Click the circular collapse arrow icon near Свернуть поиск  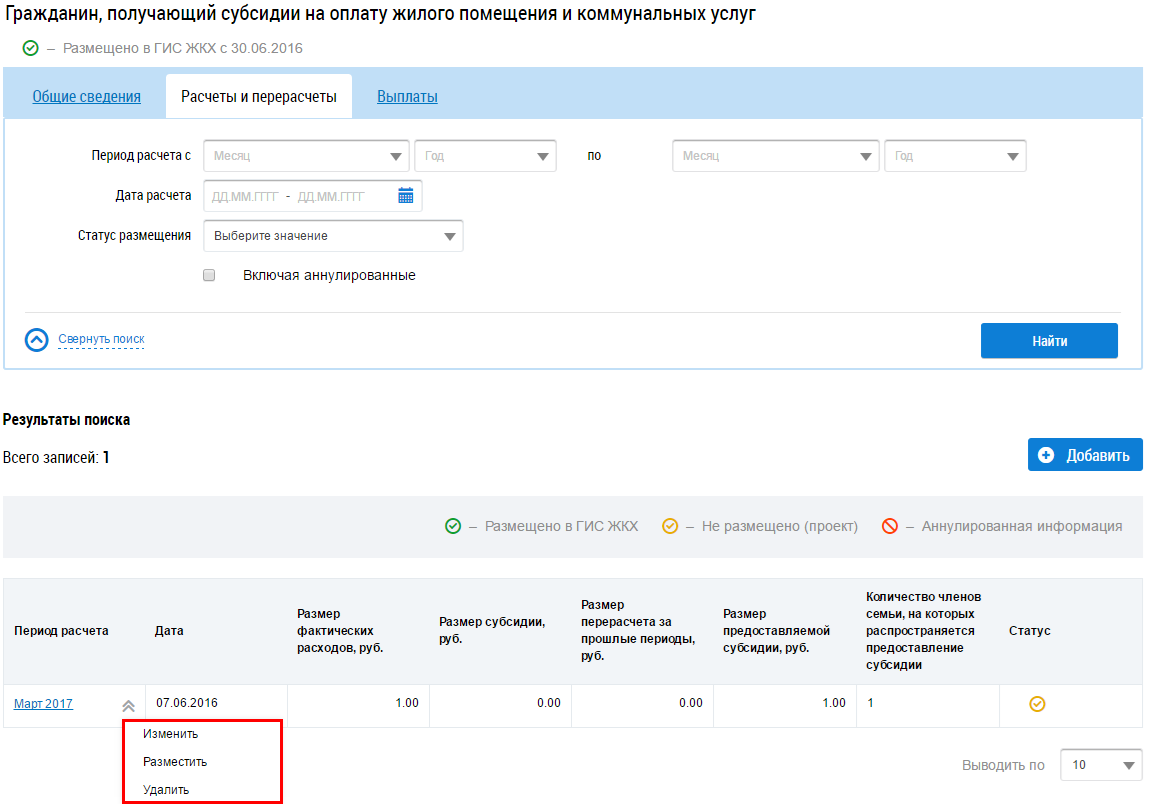tap(36, 340)
